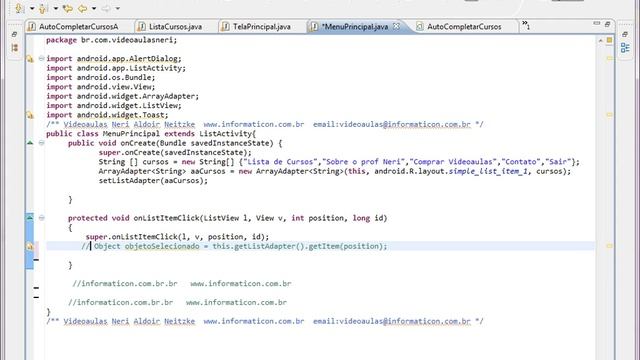Image resolution: width=640 pixels, height=360 pixels.
Task: Open the Next Annotation dropdown arrow
Action: (32, 9)
